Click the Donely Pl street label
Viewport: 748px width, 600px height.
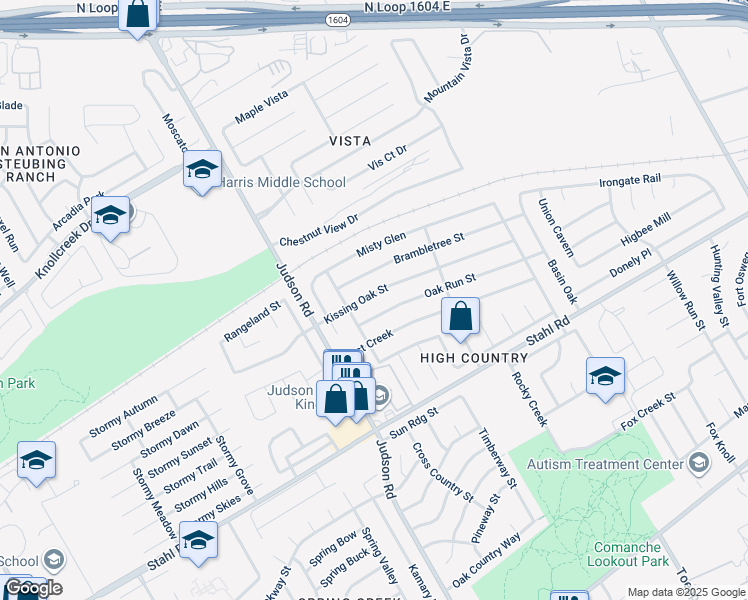630,263
